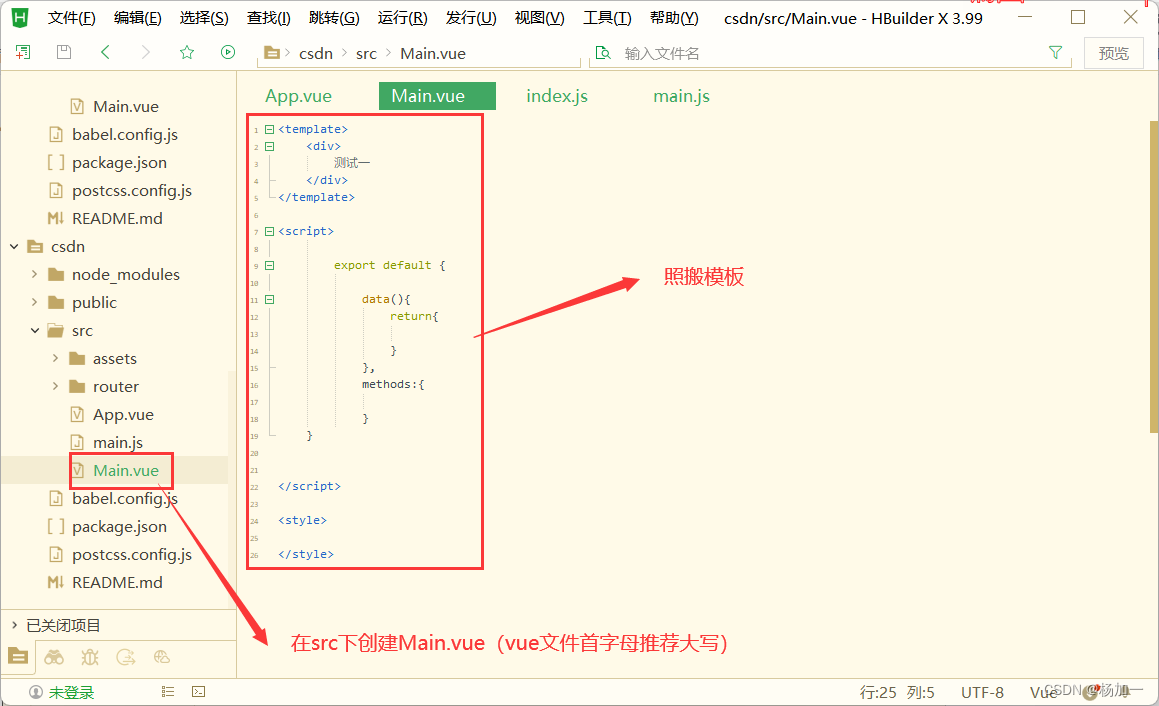This screenshot has width=1159, height=706.
Task: Go forward with the right arrow icon
Action: click(x=146, y=52)
